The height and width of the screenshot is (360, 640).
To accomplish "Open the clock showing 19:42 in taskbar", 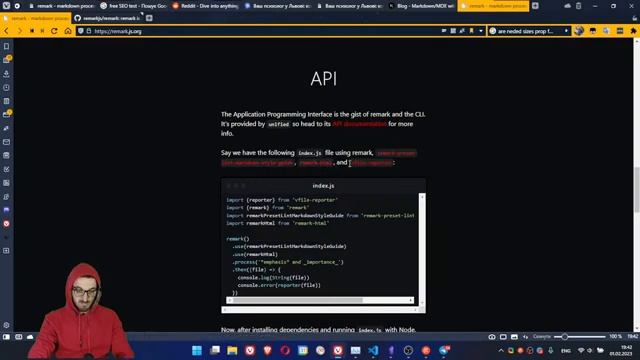I will coord(621,350).
